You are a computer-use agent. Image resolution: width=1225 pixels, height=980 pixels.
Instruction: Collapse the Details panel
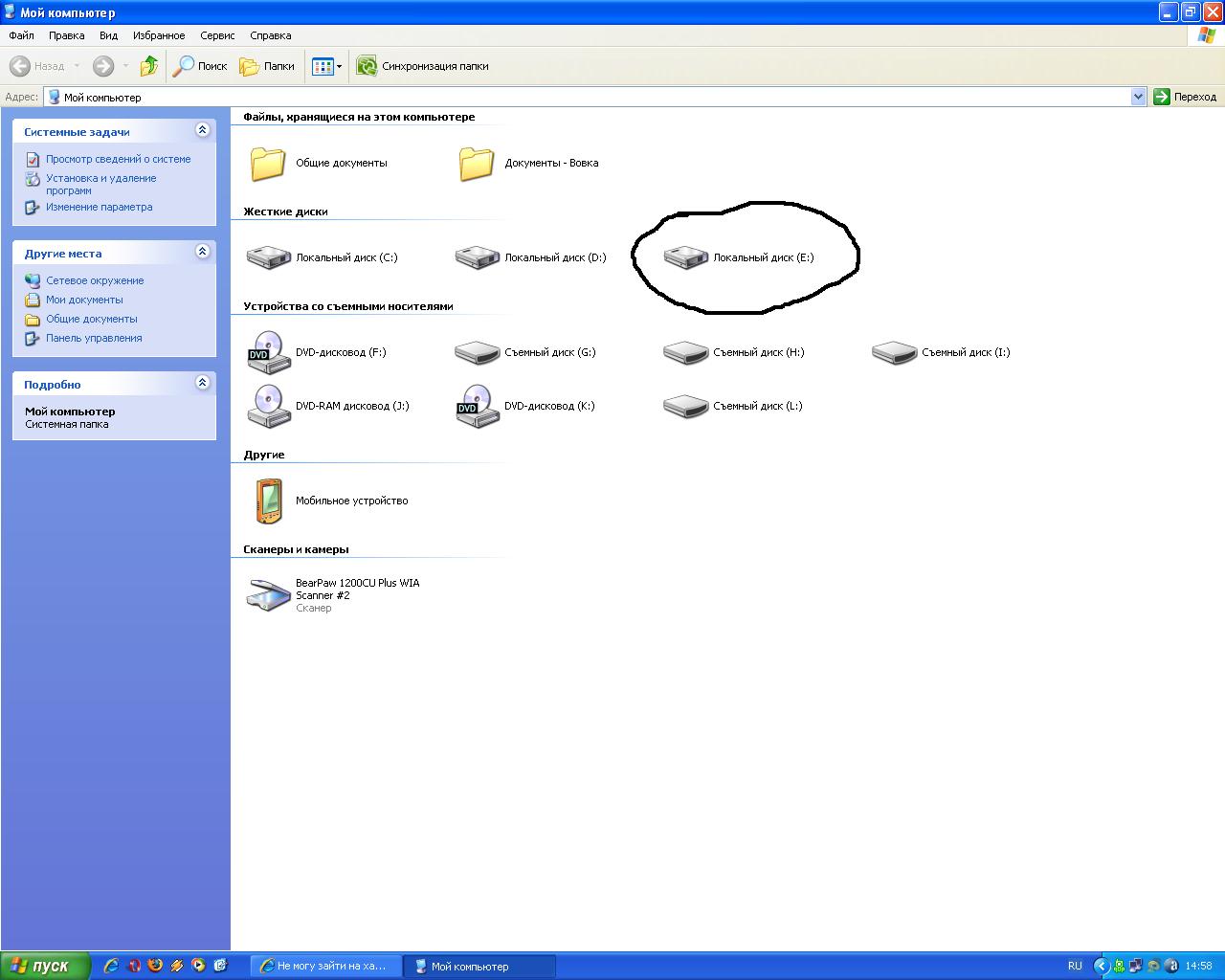pyautogui.click(x=202, y=383)
